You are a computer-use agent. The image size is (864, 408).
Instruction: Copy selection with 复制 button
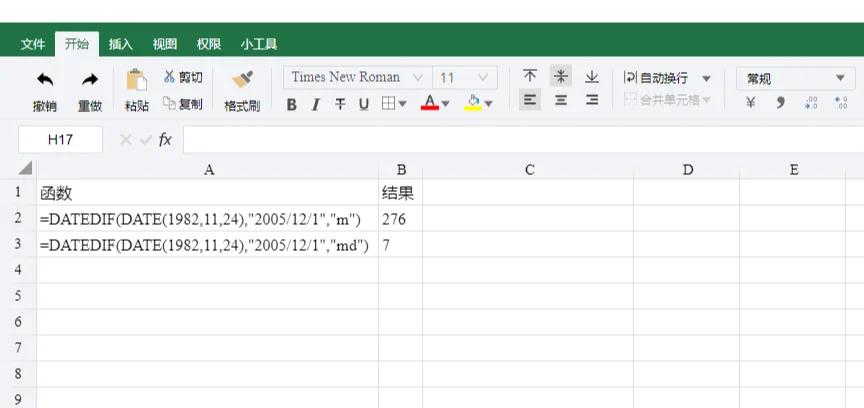click(183, 104)
